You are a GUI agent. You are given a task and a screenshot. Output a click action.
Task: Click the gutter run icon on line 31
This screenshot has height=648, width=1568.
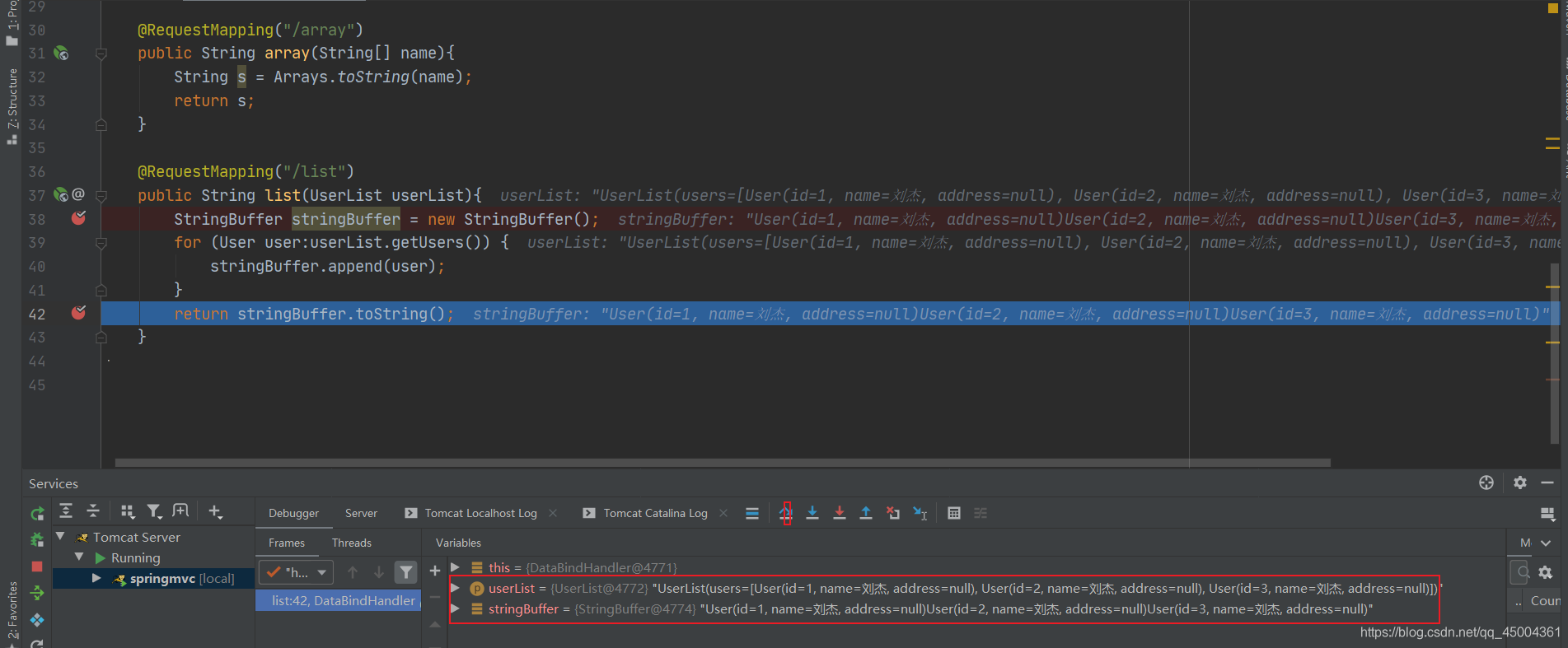[61, 53]
